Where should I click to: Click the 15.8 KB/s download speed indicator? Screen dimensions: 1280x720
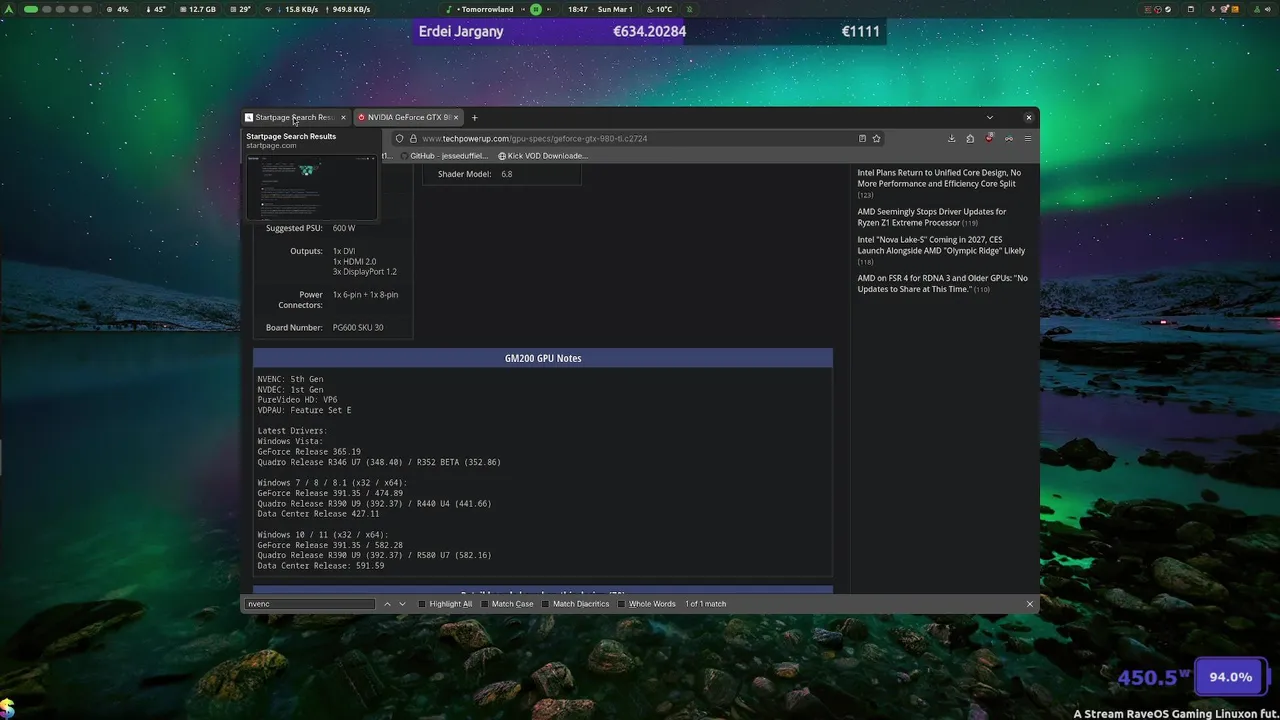tap(299, 9)
